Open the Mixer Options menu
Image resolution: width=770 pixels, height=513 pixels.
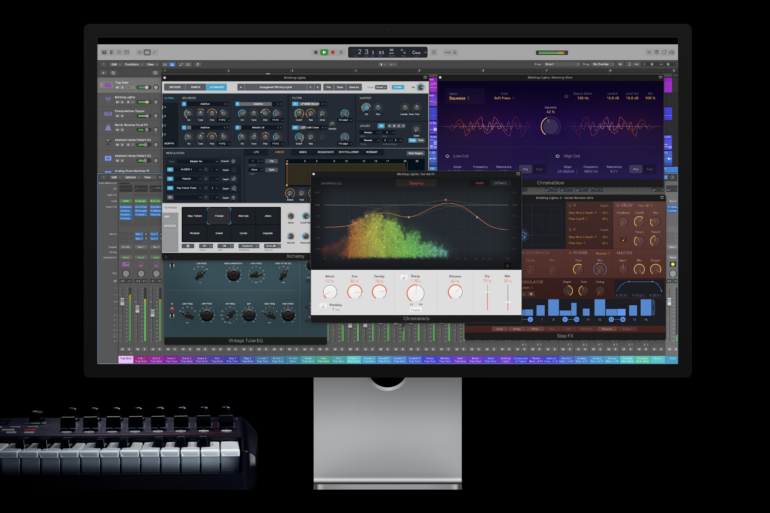(x=131, y=177)
